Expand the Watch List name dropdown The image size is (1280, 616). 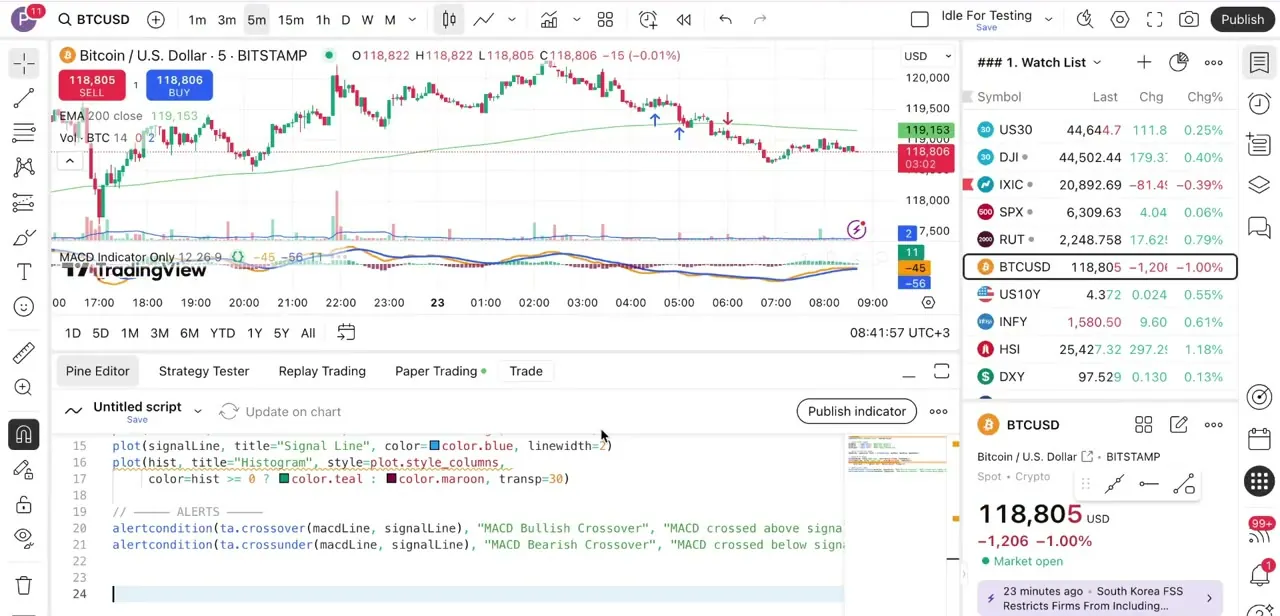pos(1097,62)
